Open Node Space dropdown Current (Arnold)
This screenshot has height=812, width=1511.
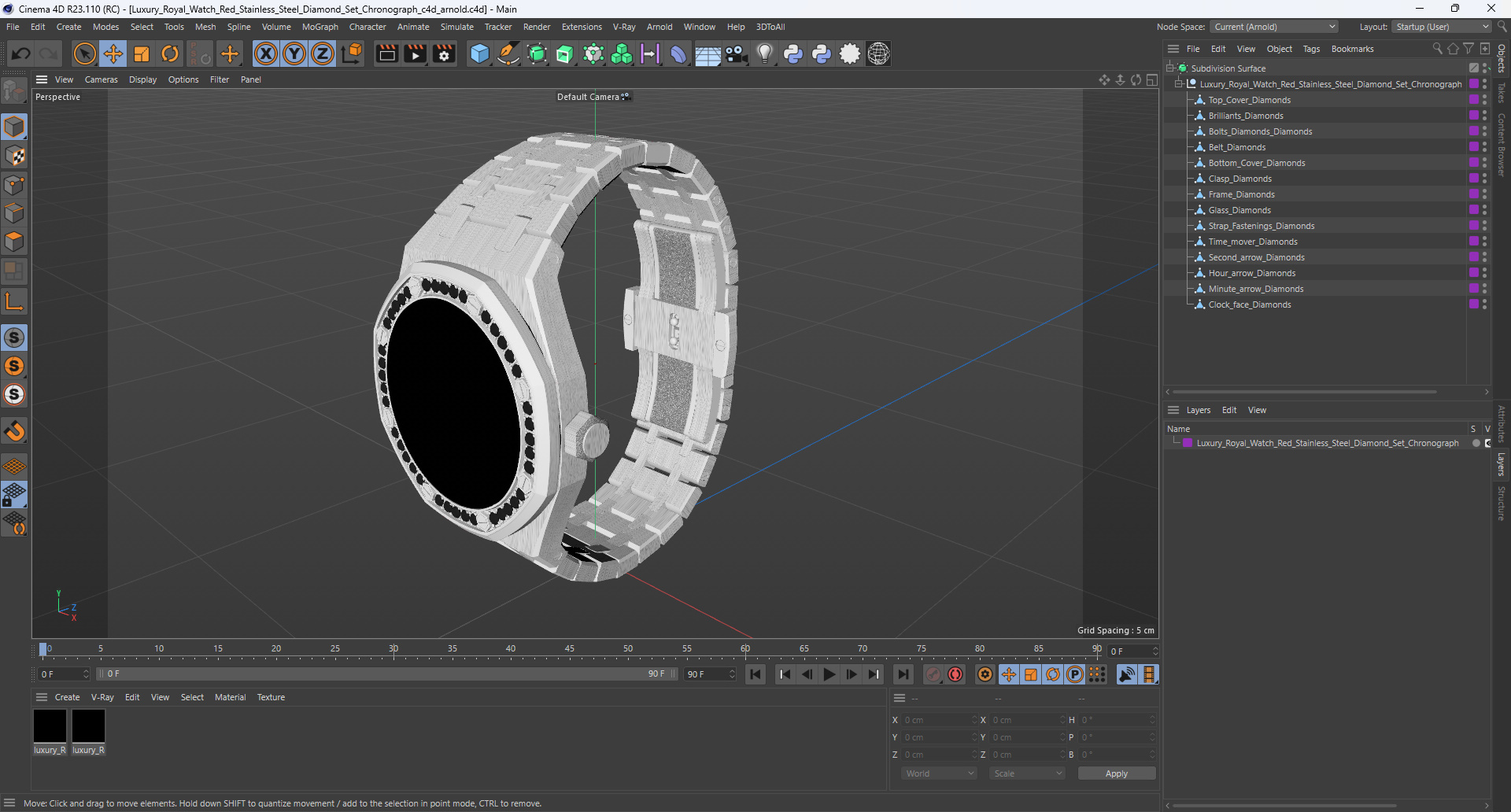[x=1275, y=27]
